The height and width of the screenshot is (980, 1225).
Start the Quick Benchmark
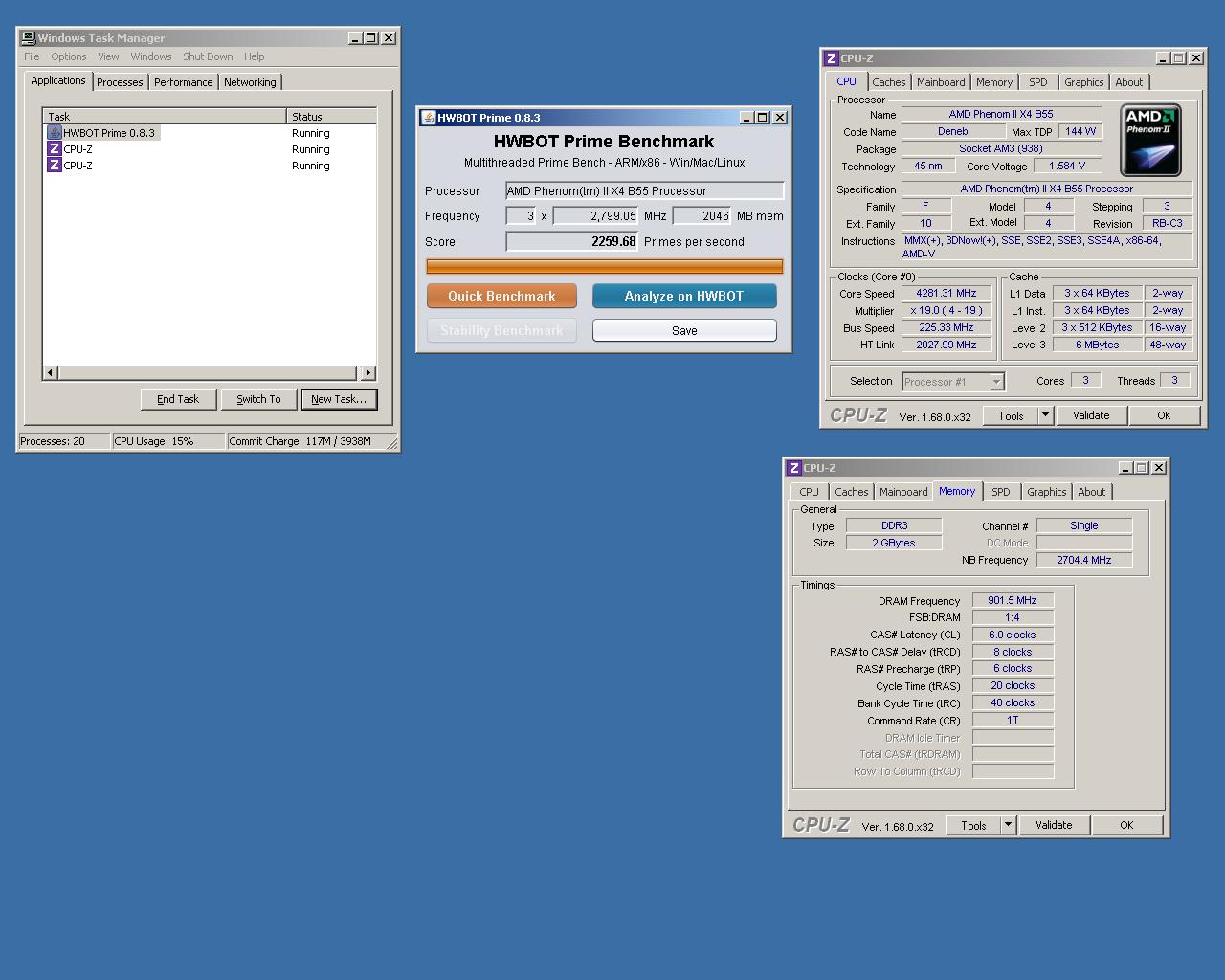point(501,296)
